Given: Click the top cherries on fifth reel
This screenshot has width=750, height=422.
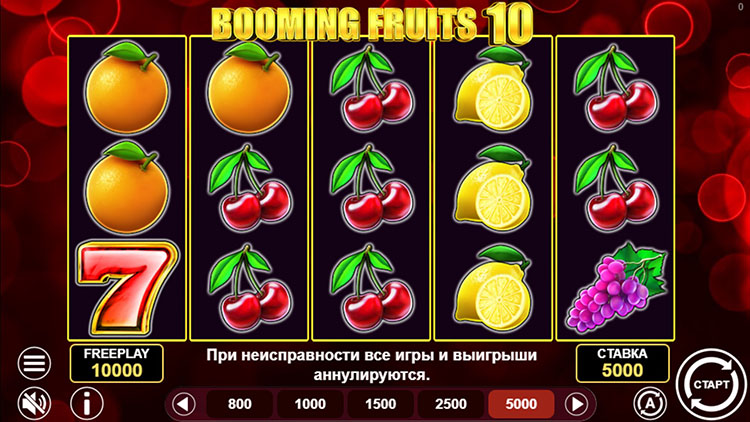Looking at the screenshot, I should [616, 89].
